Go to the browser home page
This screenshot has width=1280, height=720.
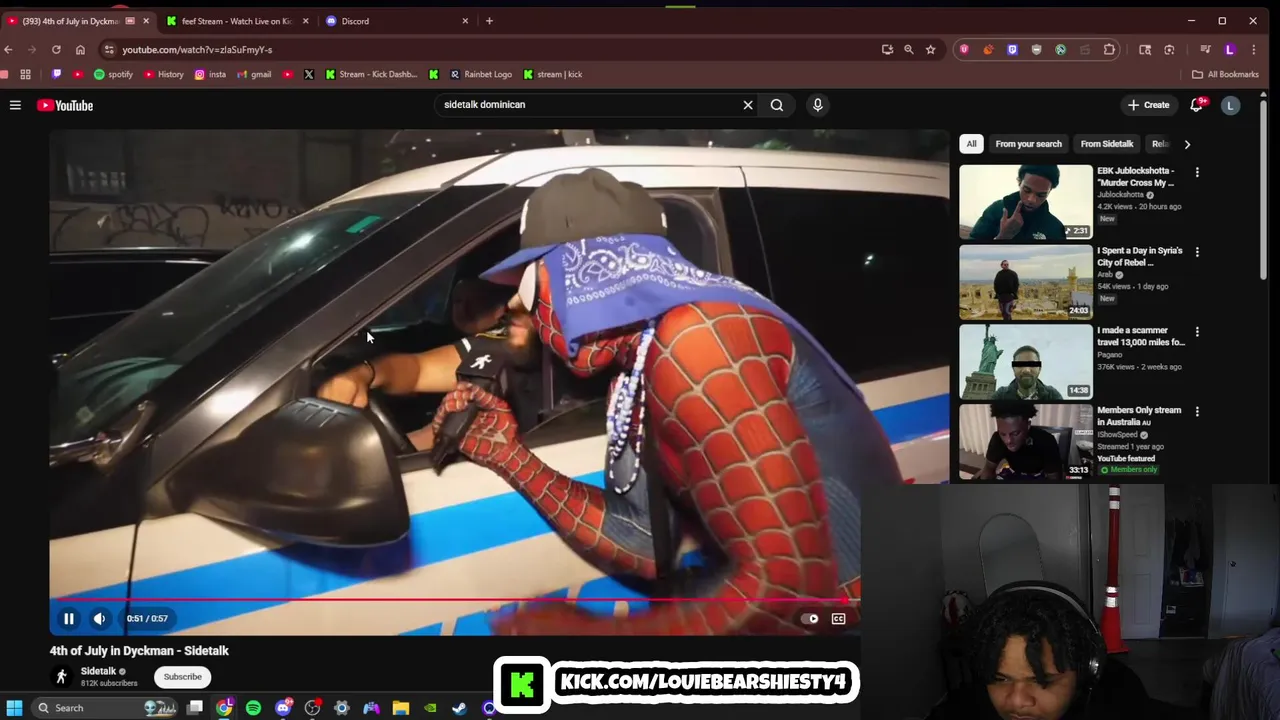point(80,49)
